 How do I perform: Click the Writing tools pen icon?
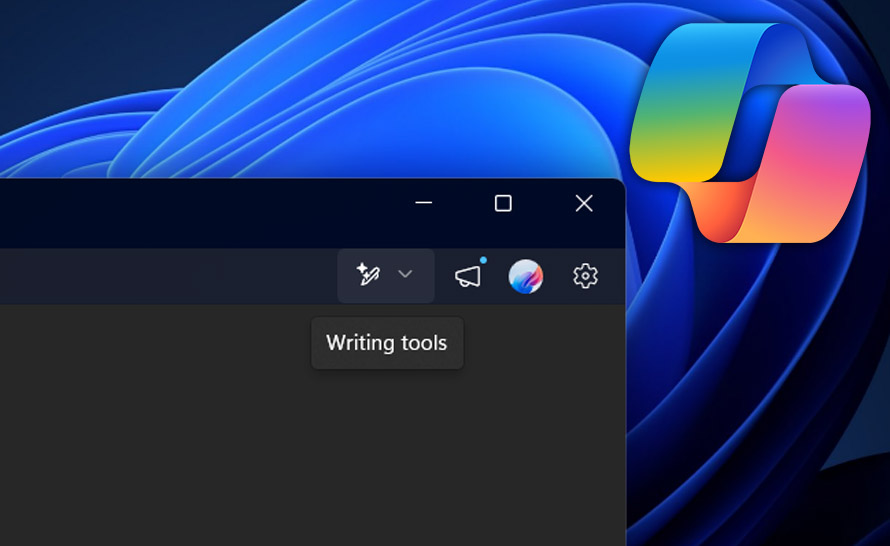[368, 275]
